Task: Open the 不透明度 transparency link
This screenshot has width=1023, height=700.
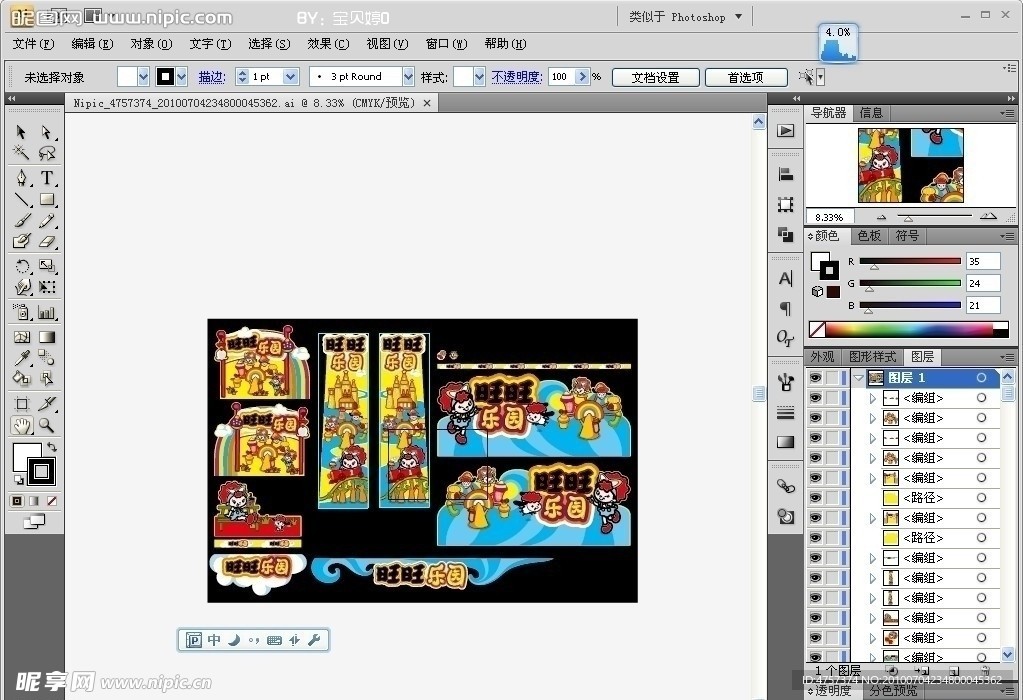Action: pos(517,77)
